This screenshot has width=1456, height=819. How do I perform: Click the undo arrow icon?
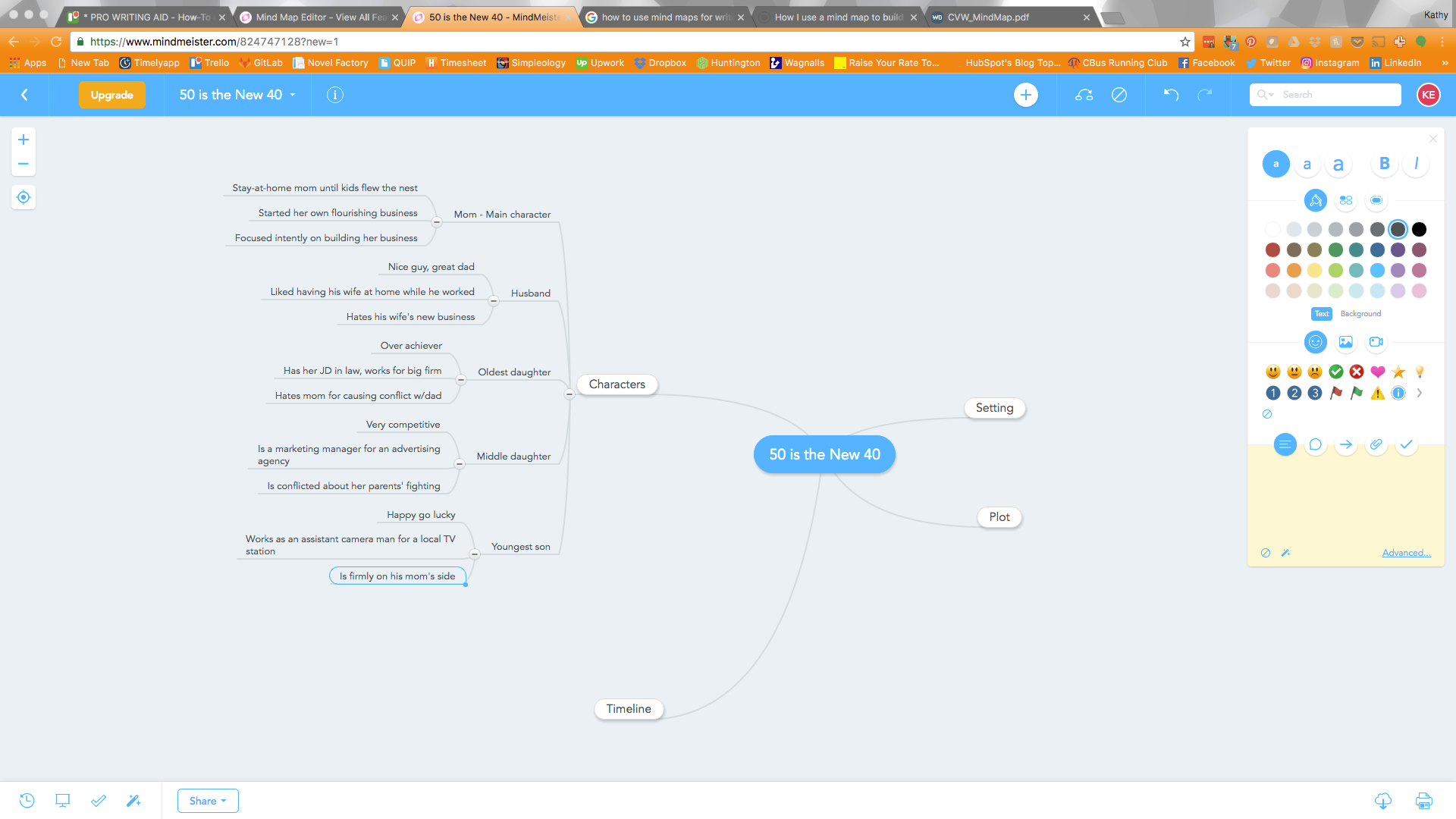pos(1171,94)
